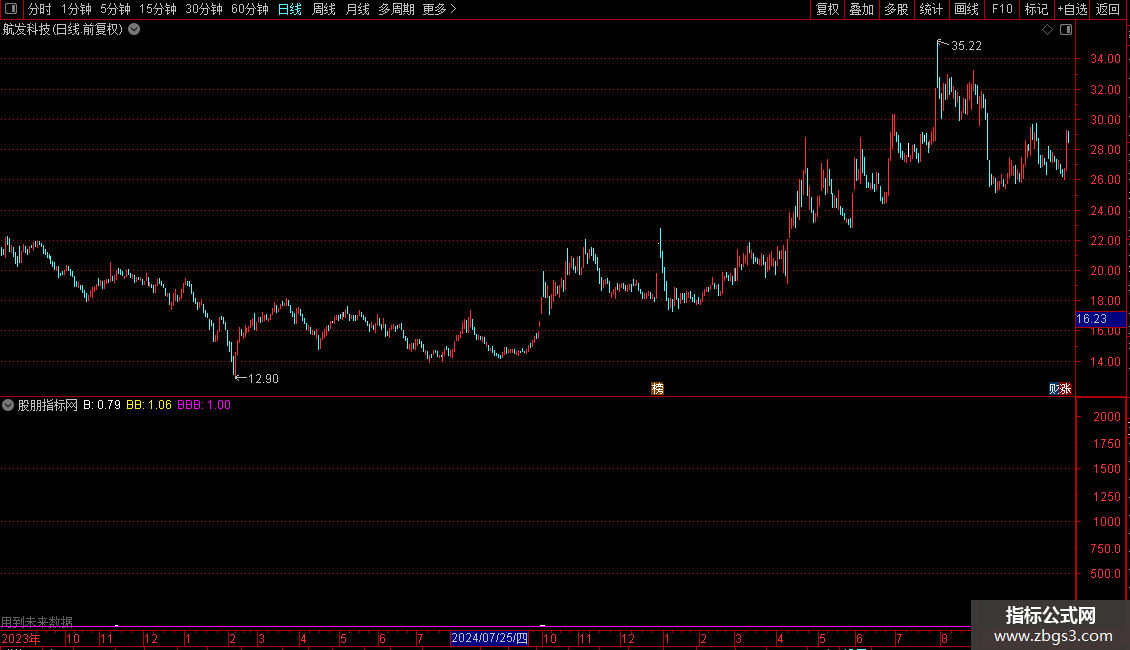Click the 标记 mark button

[x=1036, y=9]
